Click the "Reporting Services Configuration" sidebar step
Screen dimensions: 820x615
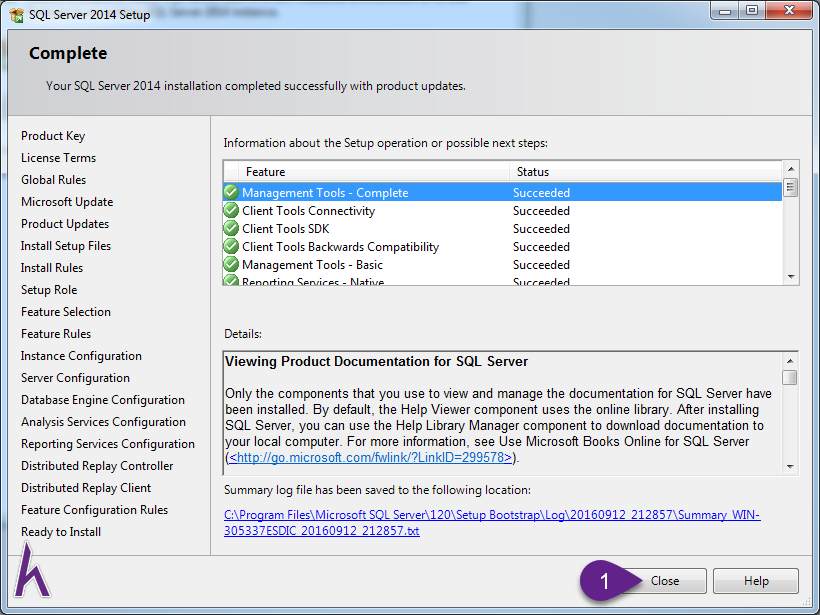tap(108, 443)
